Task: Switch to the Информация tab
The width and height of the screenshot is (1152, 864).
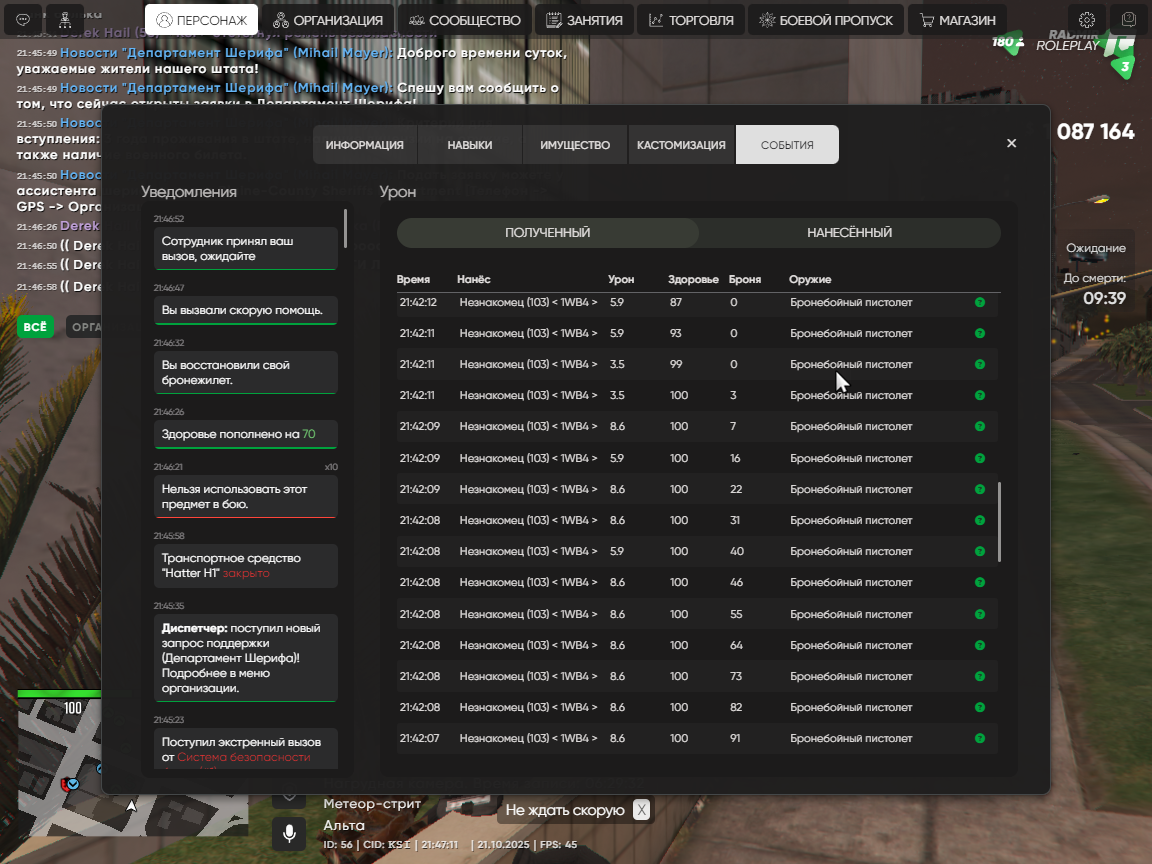Action: [x=364, y=145]
